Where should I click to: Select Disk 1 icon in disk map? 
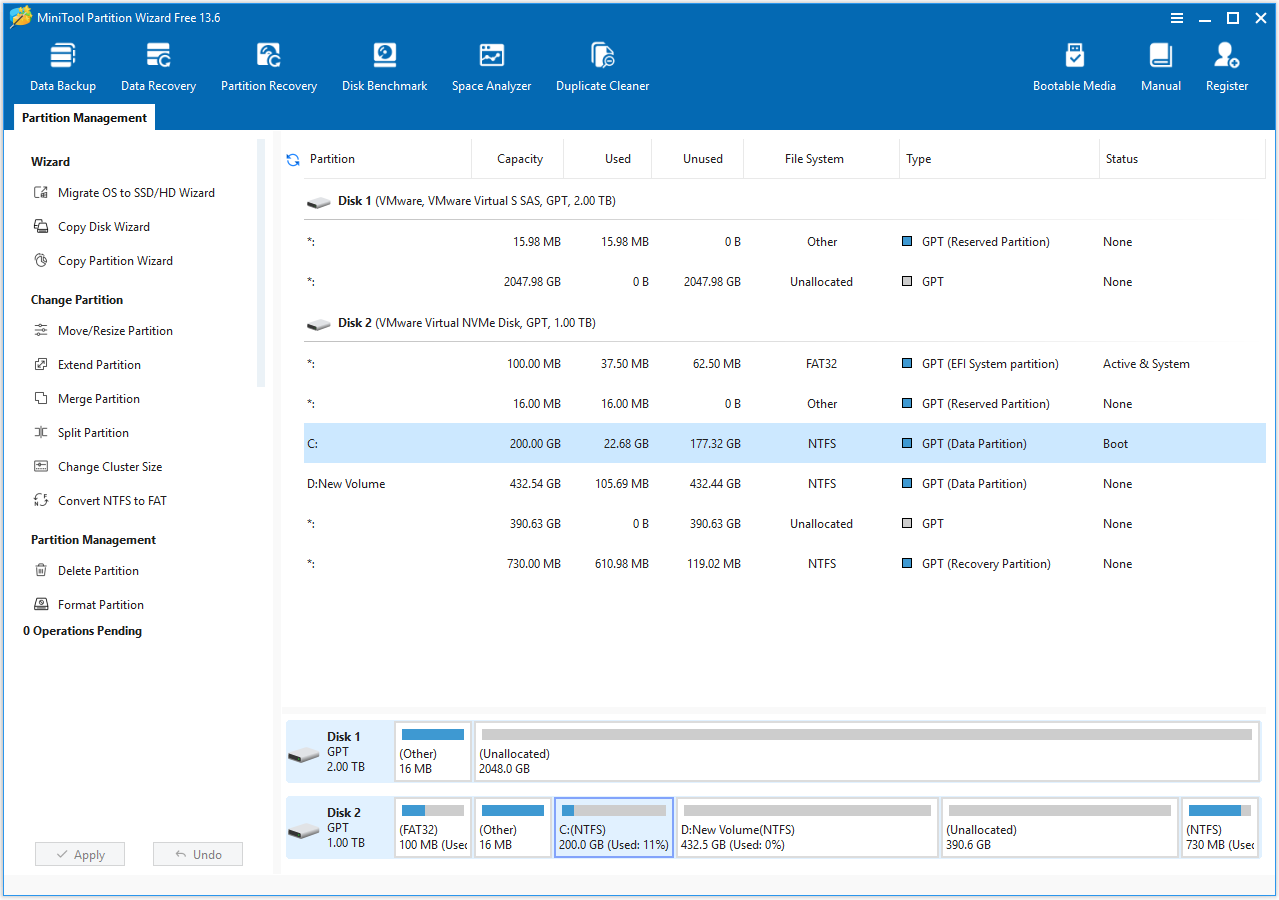click(x=304, y=753)
